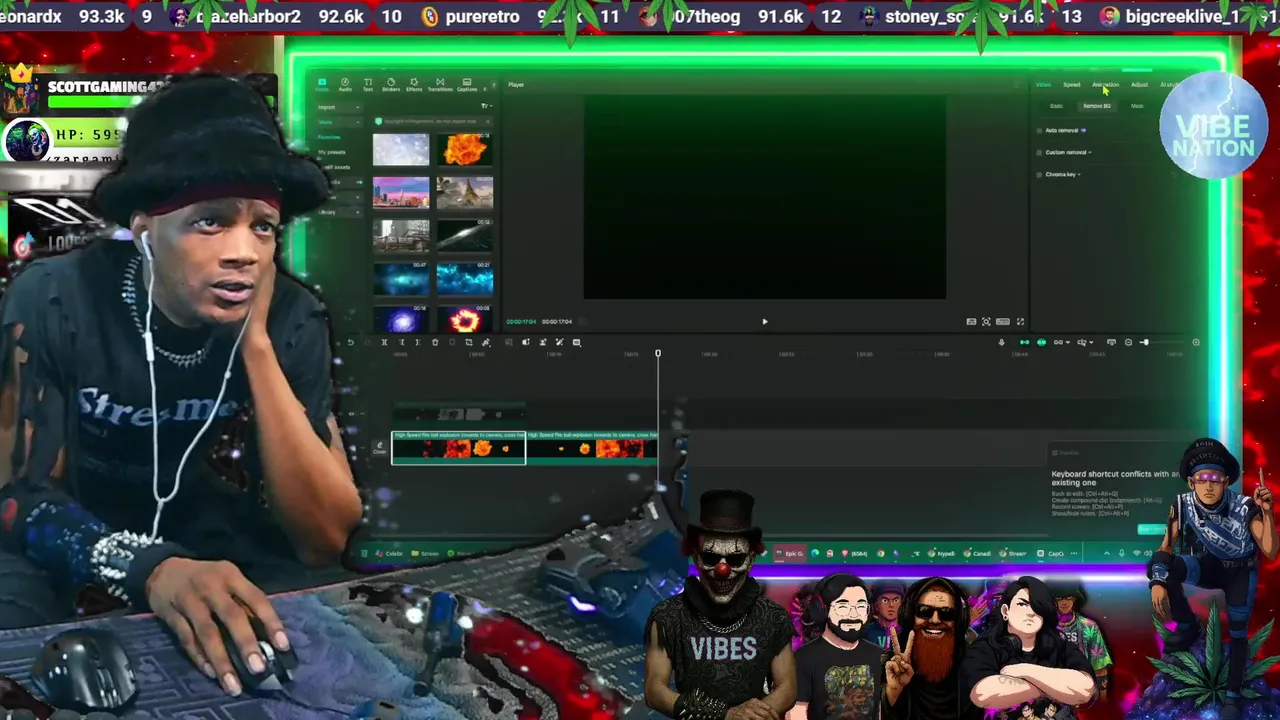The width and height of the screenshot is (1280, 720).
Task: Switch to the Animation tab
Action: (1105, 85)
